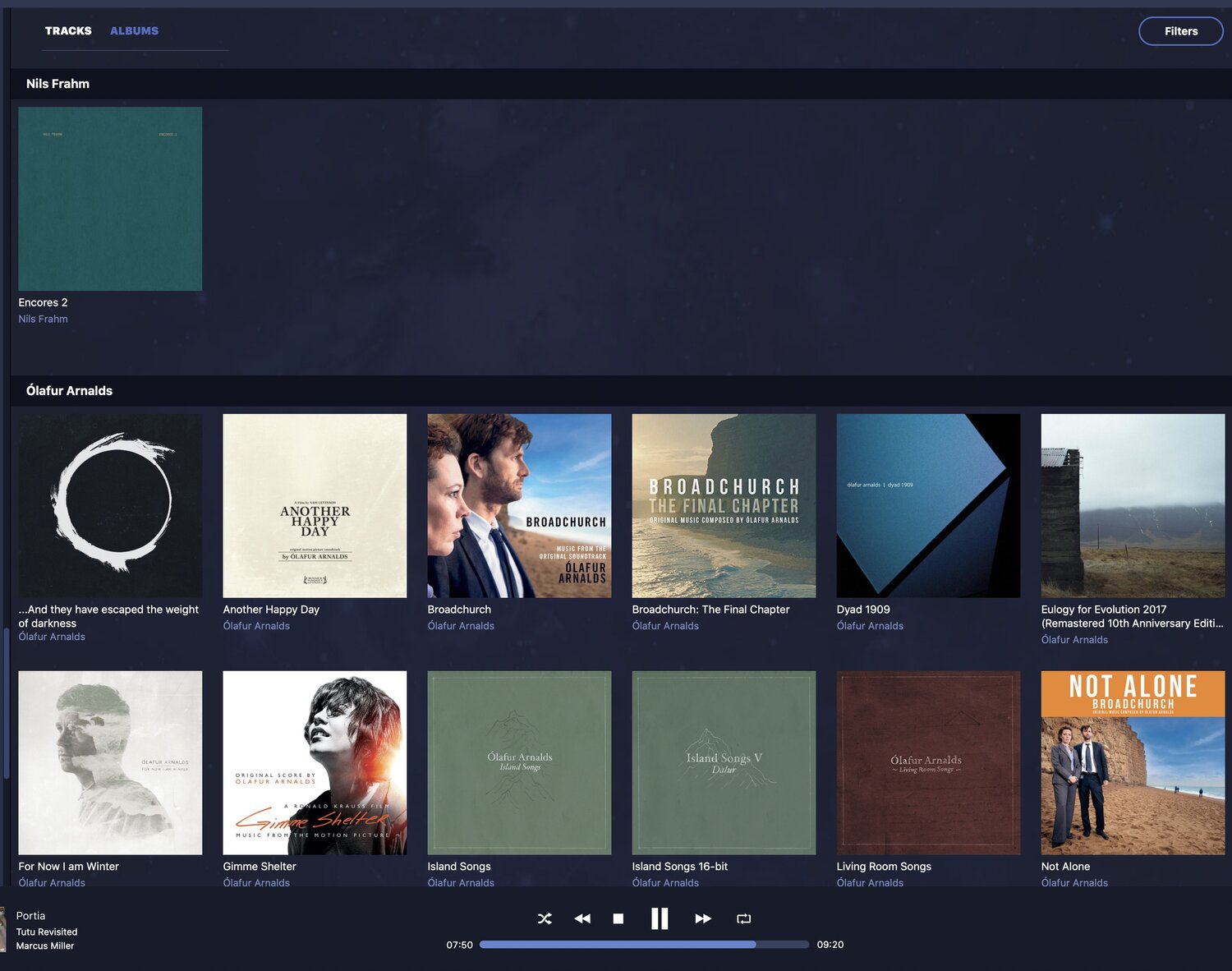Open the Dyad 1909 album cover
This screenshot has height=971, width=1232.
pyautogui.click(x=928, y=506)
